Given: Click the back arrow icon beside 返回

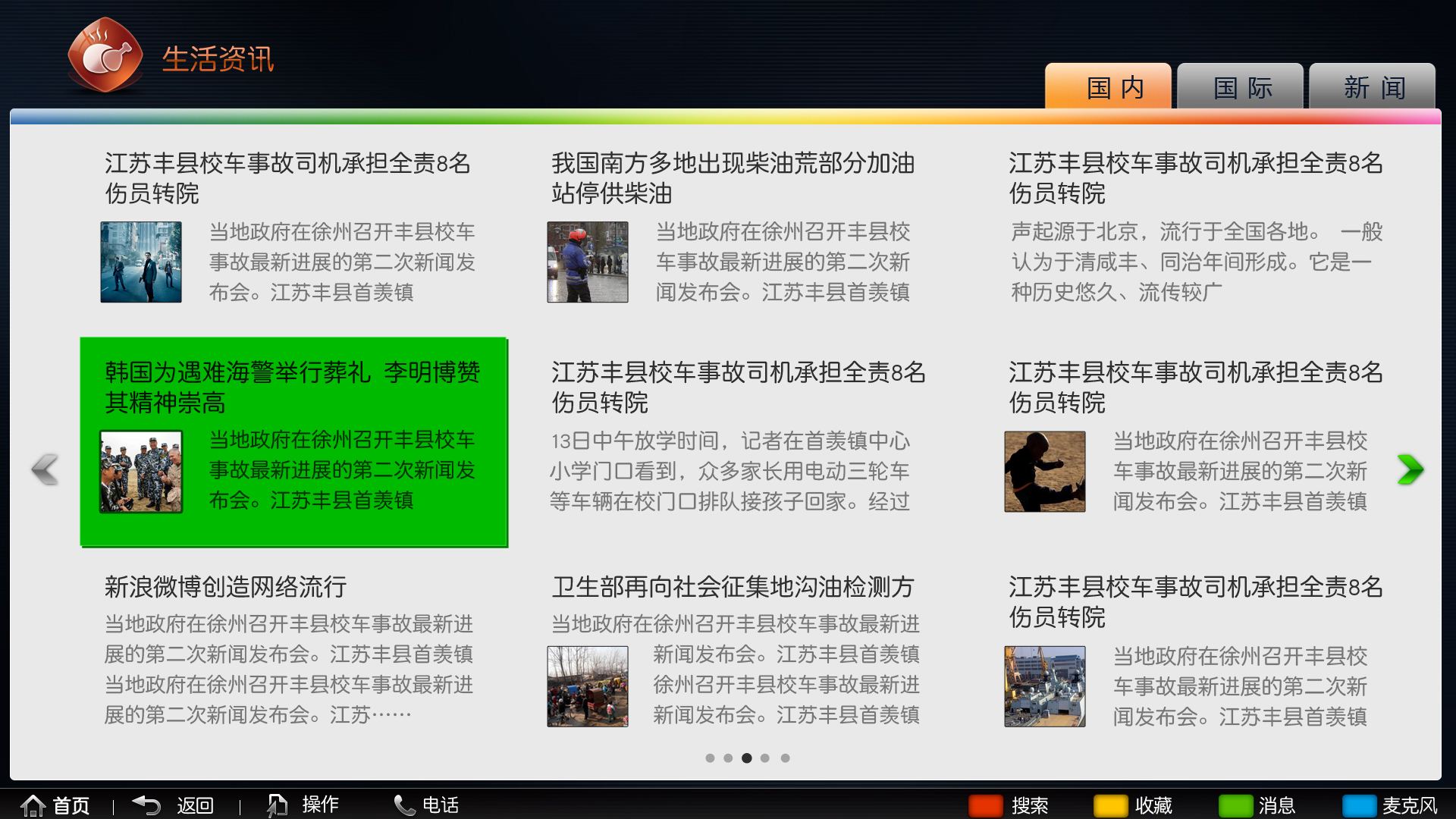Looking at the screenshot, I should [146, 805].
